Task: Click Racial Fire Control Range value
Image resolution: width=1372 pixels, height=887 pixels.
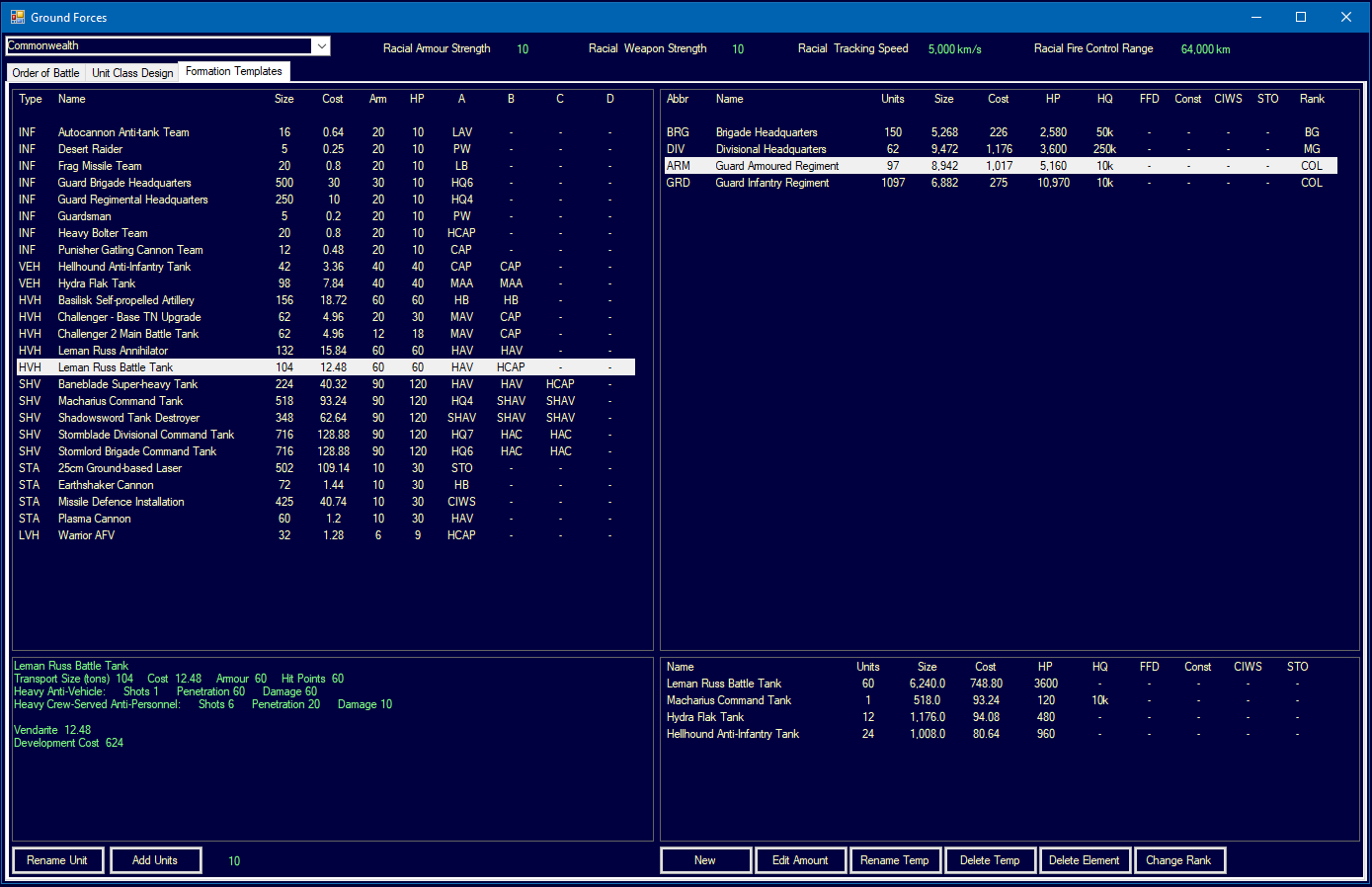Action: (1206, 49)
